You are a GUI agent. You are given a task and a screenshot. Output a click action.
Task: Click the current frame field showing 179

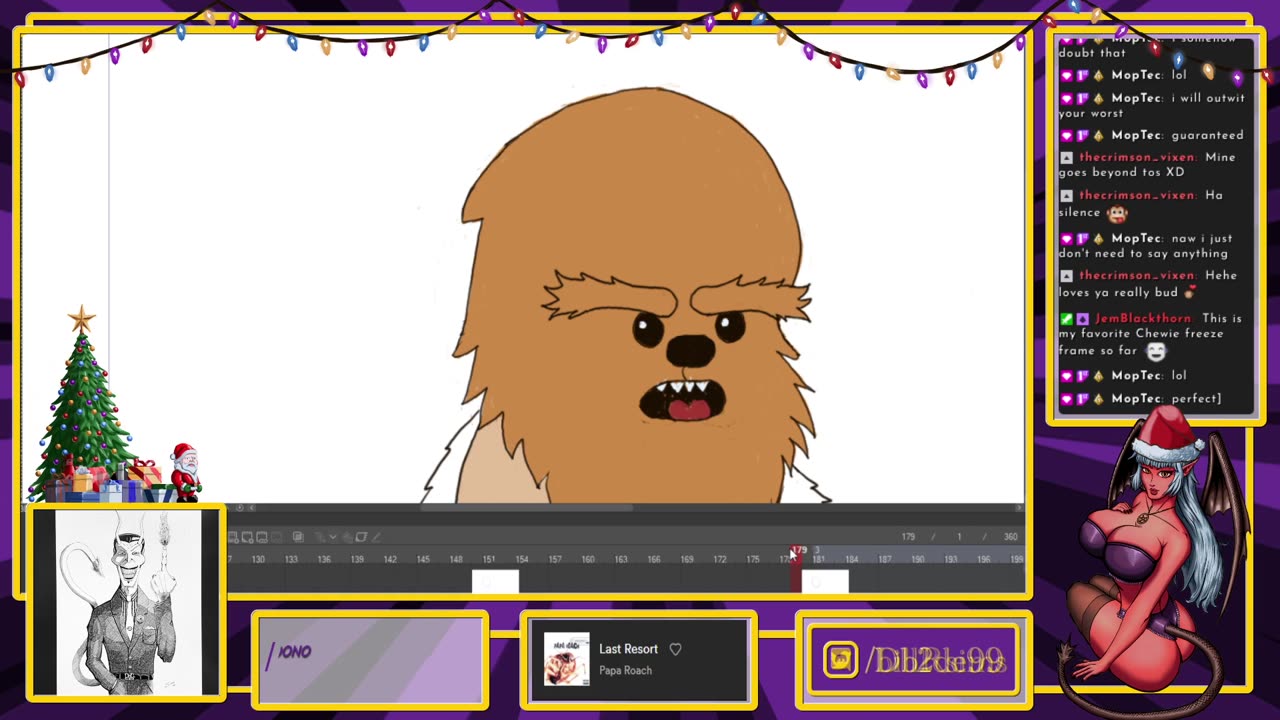(x=908, y=537)
